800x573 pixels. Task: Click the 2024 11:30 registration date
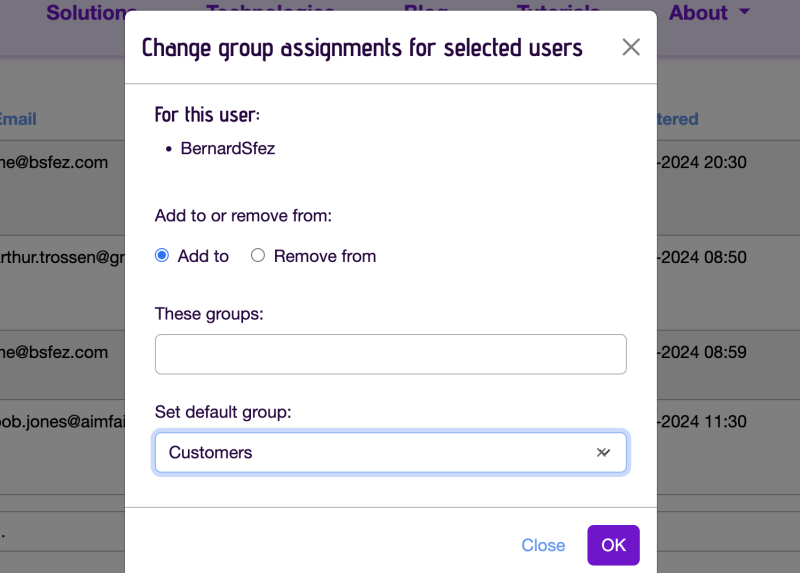pyautogui.click(x=702, y=421)
